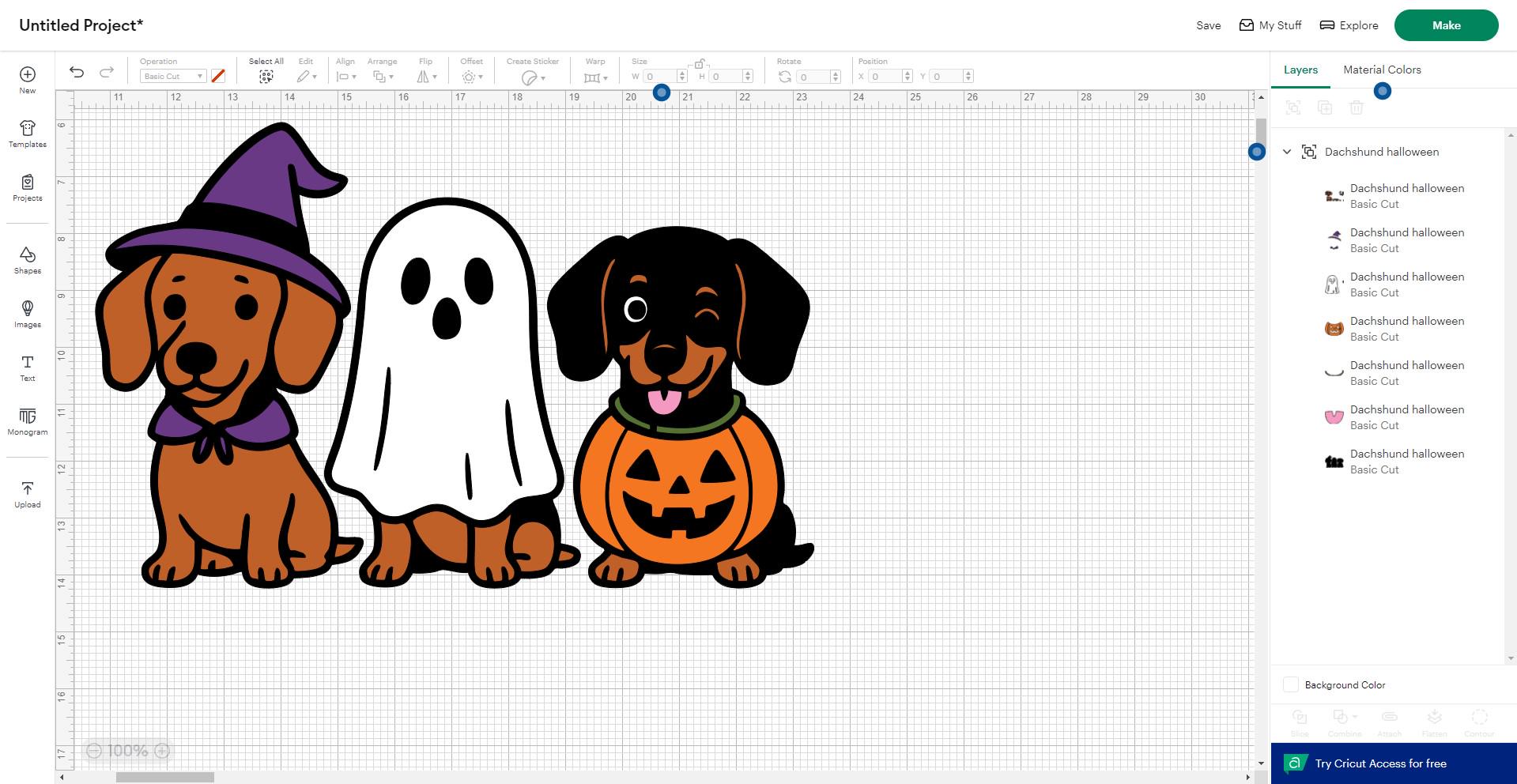Select the orange pumpkin layer thumbnail
Viewport: 1517px width, 784px height.
[x=1334, y=329]
